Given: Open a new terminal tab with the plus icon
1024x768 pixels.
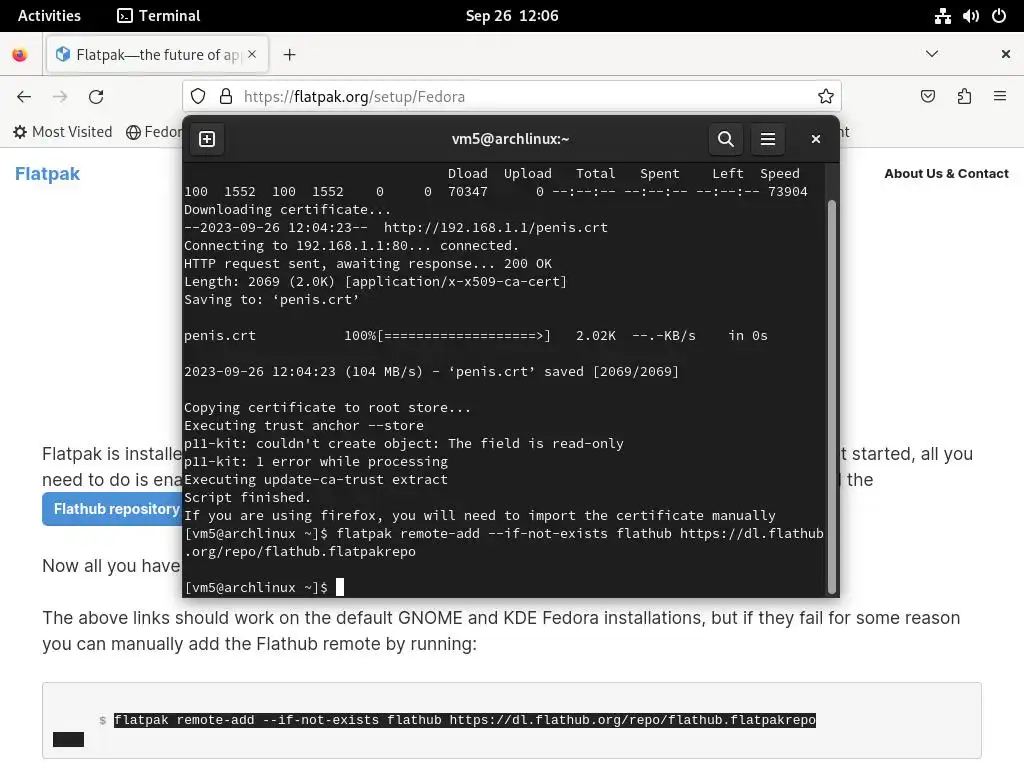Looking at the screenshot, I should click(x=207, y=139).
